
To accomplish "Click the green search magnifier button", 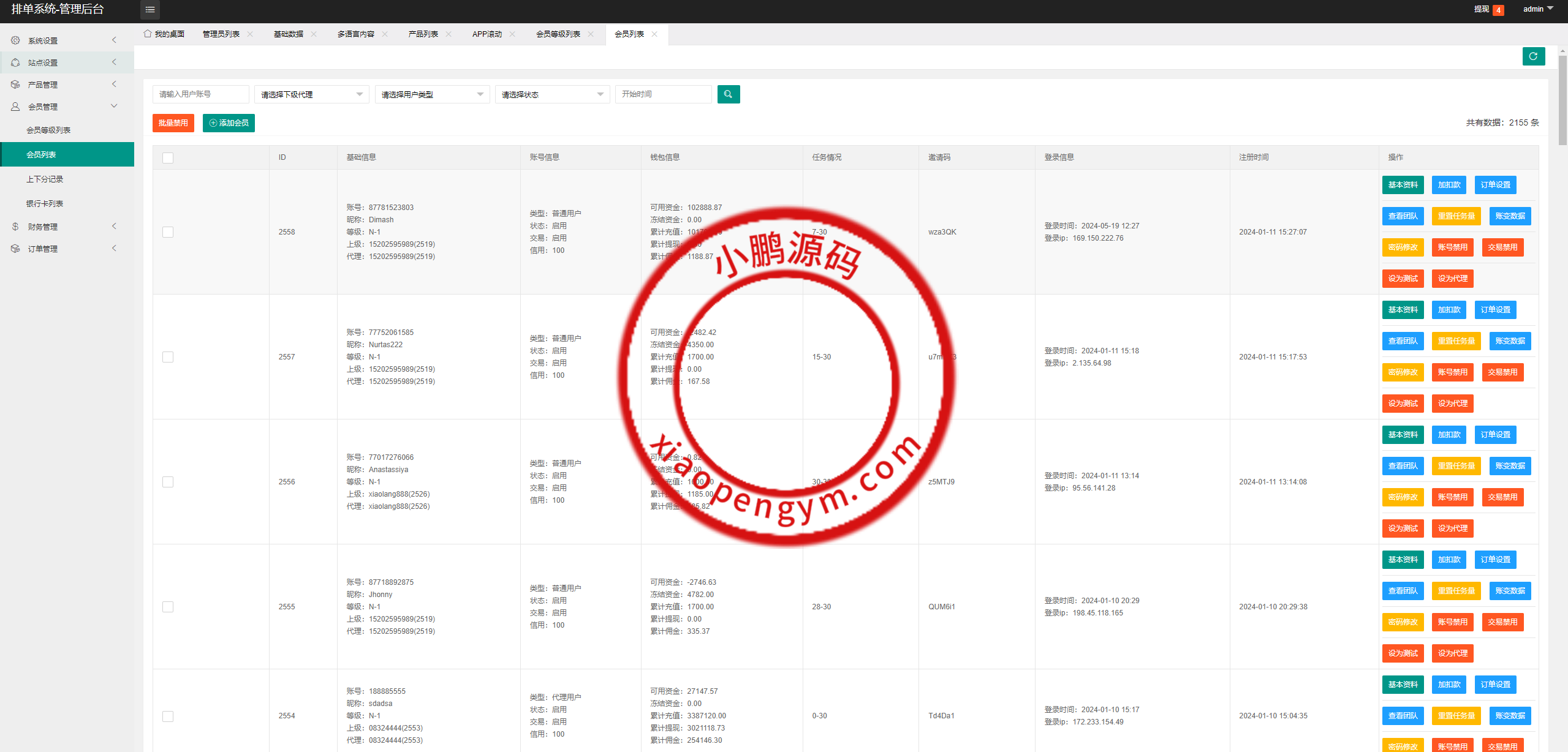I will 728,94.
